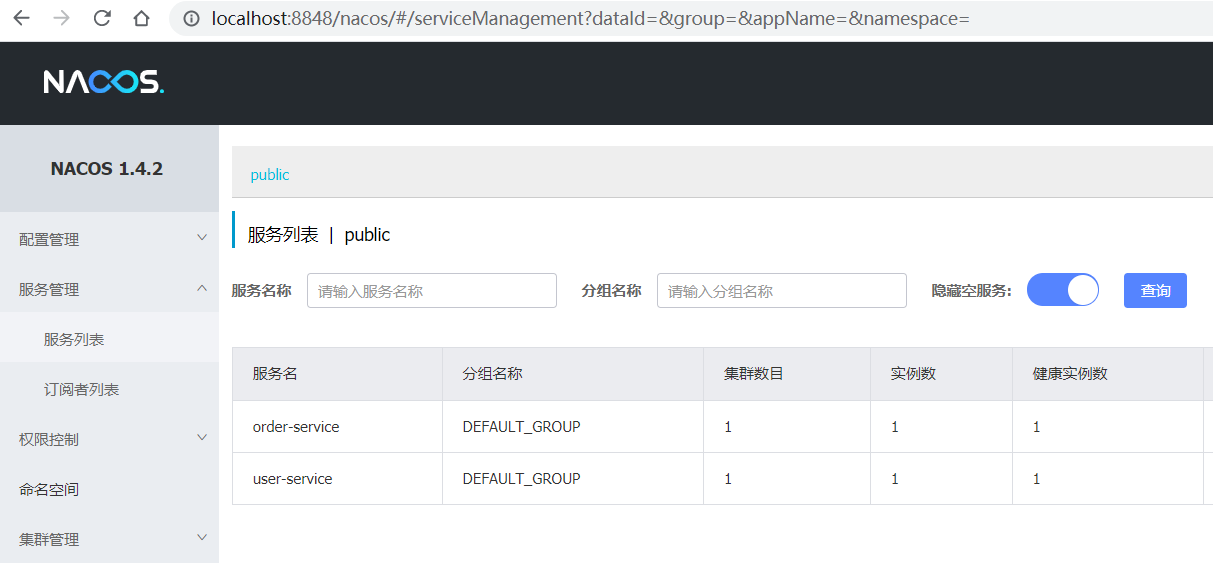Image resolution: width=1213 pixels, height=563 pixels.
Task: Toggle the 隐藏空服务 switch
Action: (x=1062, y=290)
